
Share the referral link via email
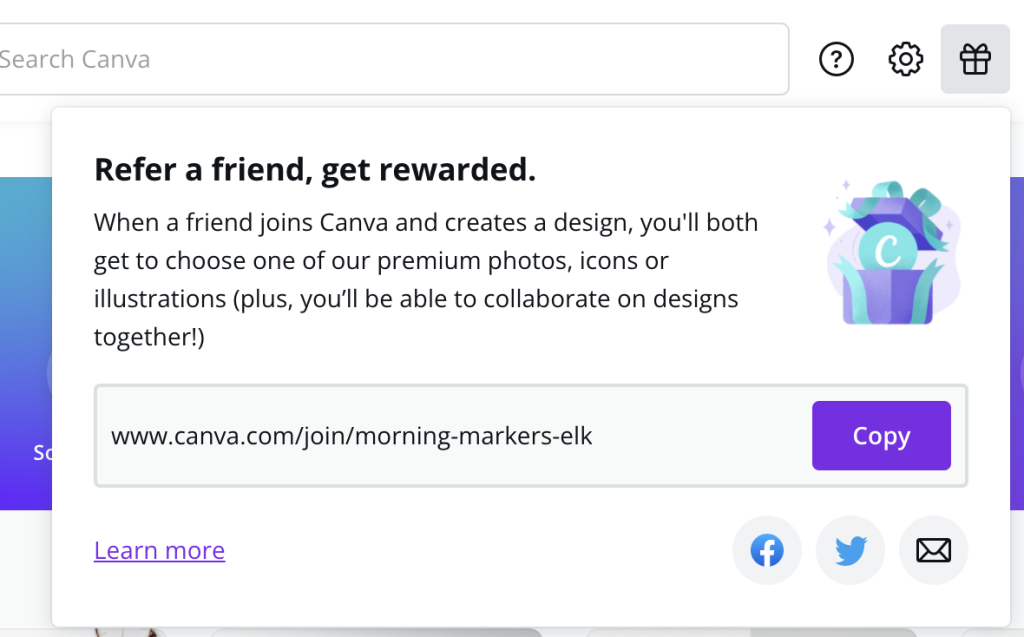933,550
